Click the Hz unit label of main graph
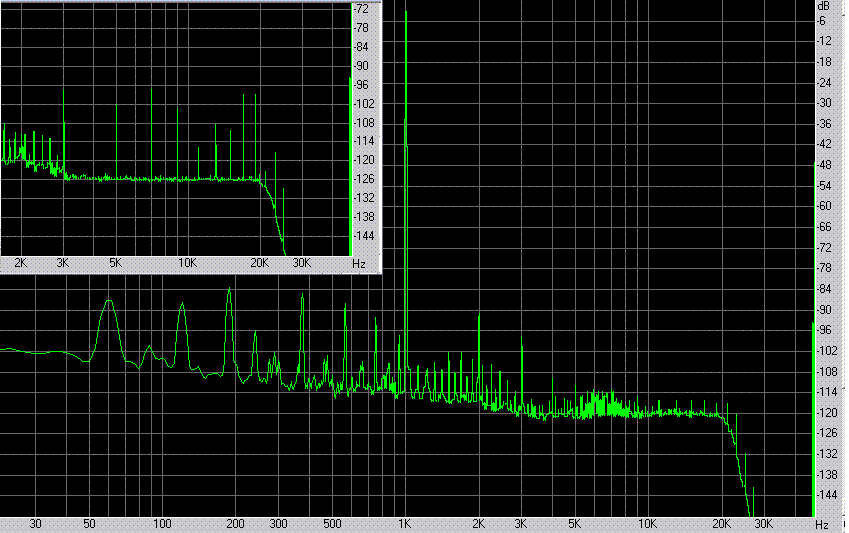 [x=821, y=525]
